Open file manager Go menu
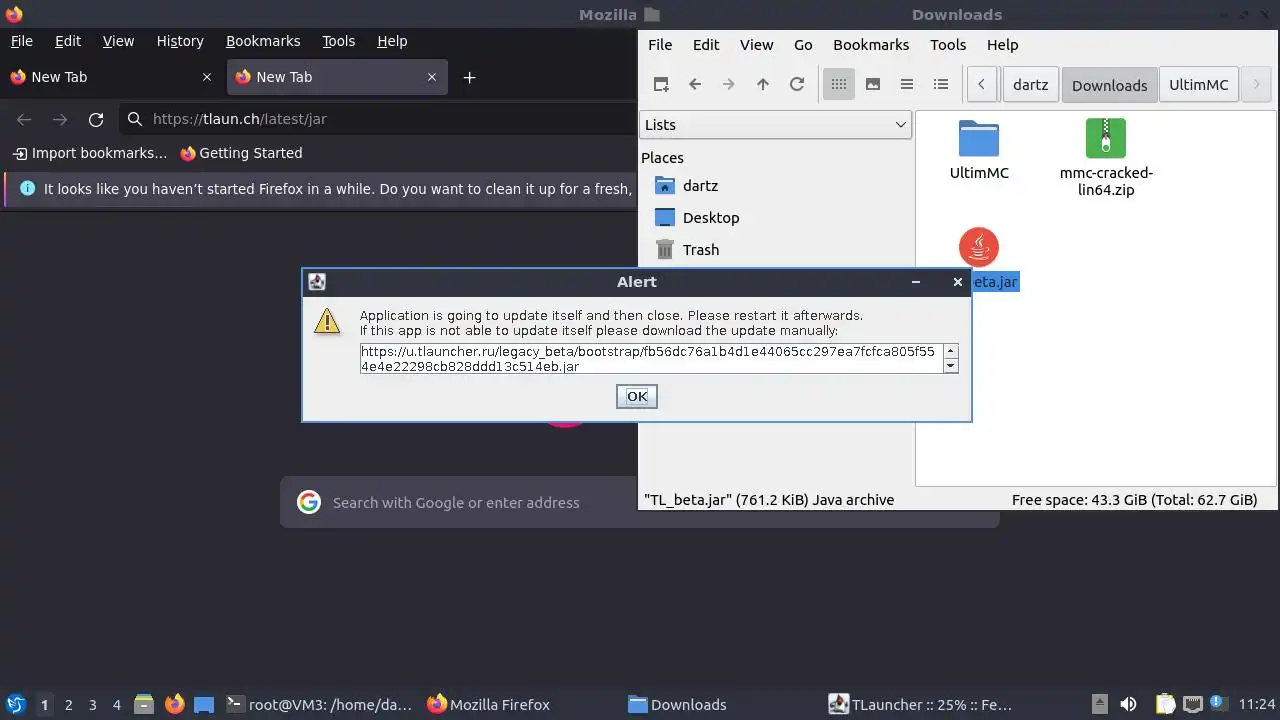This screenshot has height=720, width=1280. [803, 45]
